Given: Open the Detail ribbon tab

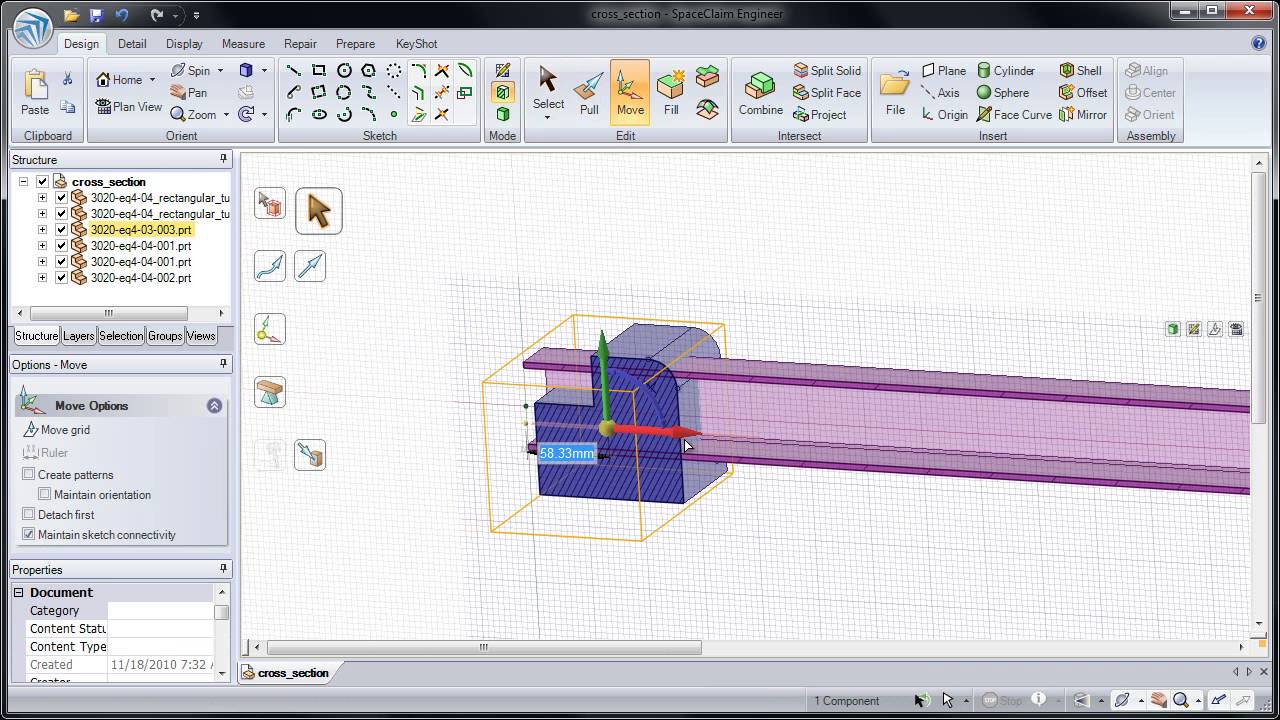Looking at the screenshot, I should [x=132, y=43].
